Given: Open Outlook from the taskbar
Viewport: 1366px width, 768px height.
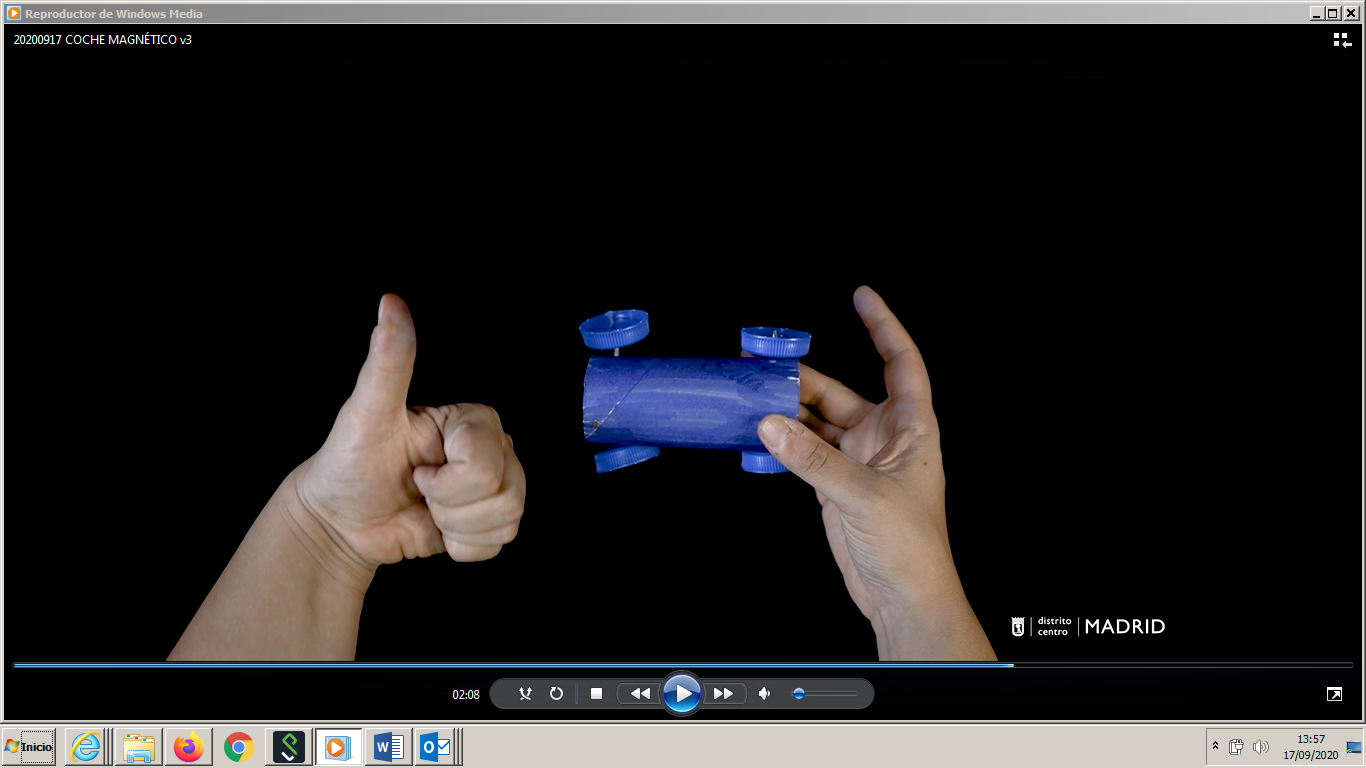Looking at the screenshot, I should pos(436,746).
